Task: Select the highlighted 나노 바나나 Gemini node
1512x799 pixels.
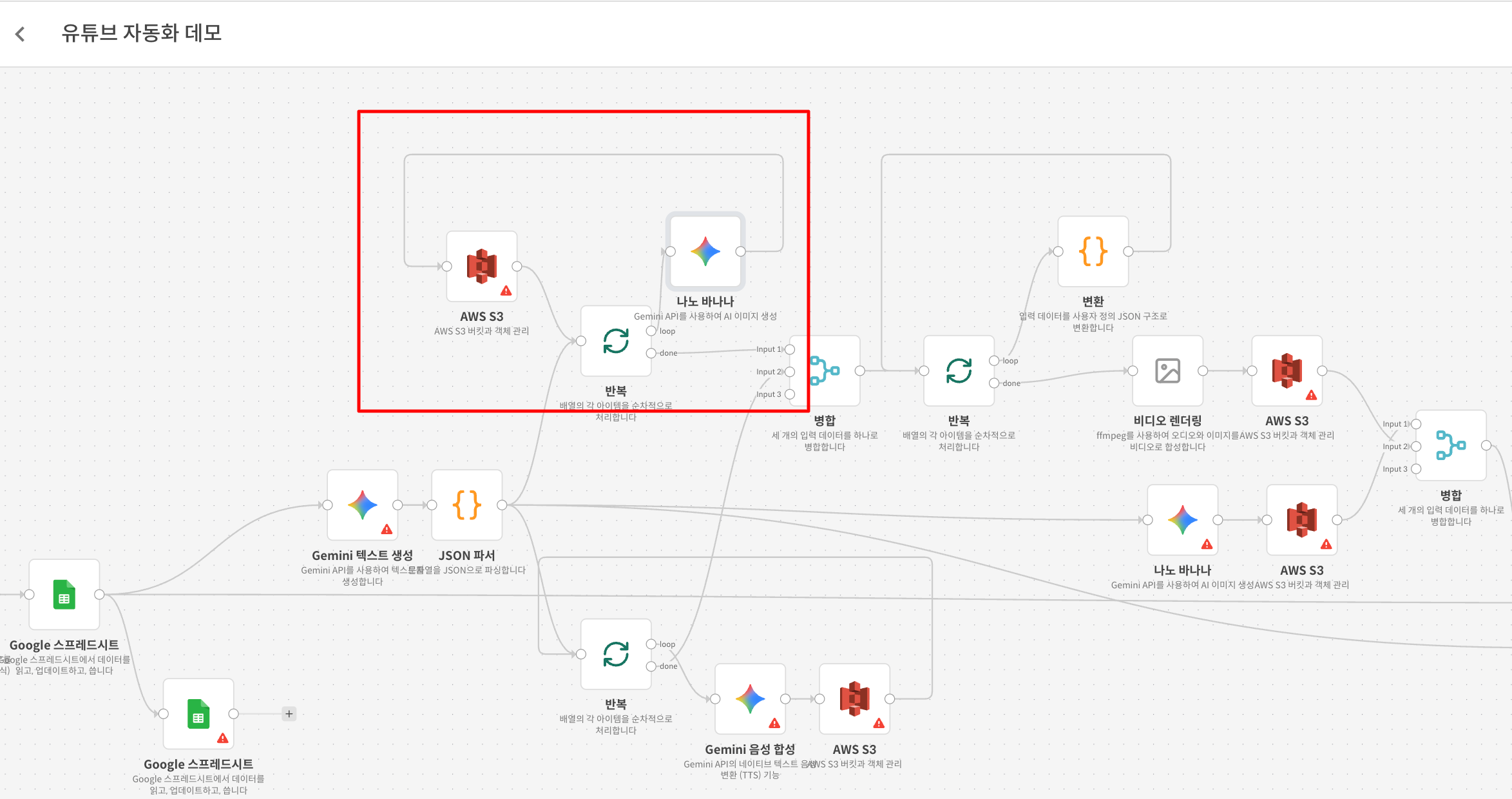Action: pos(705,251)
